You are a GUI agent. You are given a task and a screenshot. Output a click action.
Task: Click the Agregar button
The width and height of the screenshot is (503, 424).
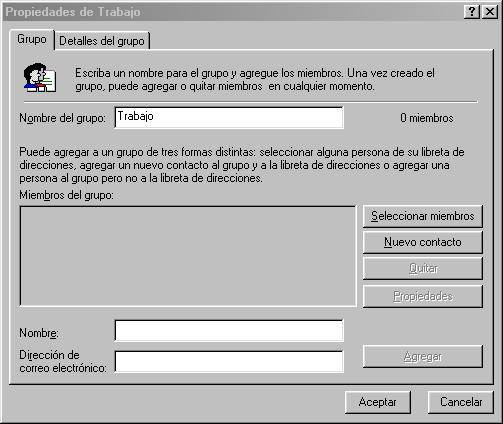tap(423, 356)
